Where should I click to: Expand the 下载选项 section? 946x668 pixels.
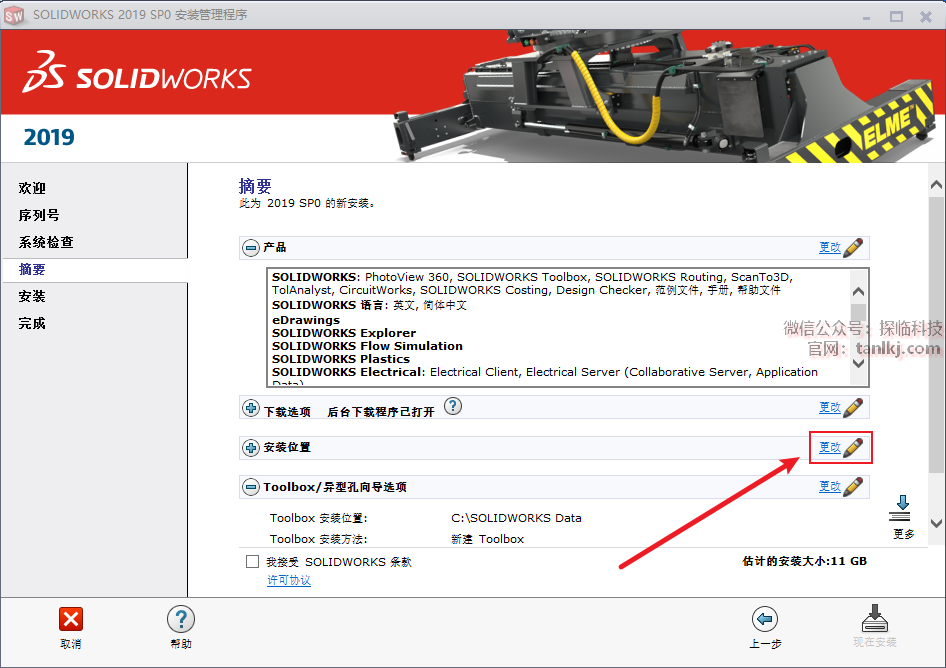click(x=251, y=407)
